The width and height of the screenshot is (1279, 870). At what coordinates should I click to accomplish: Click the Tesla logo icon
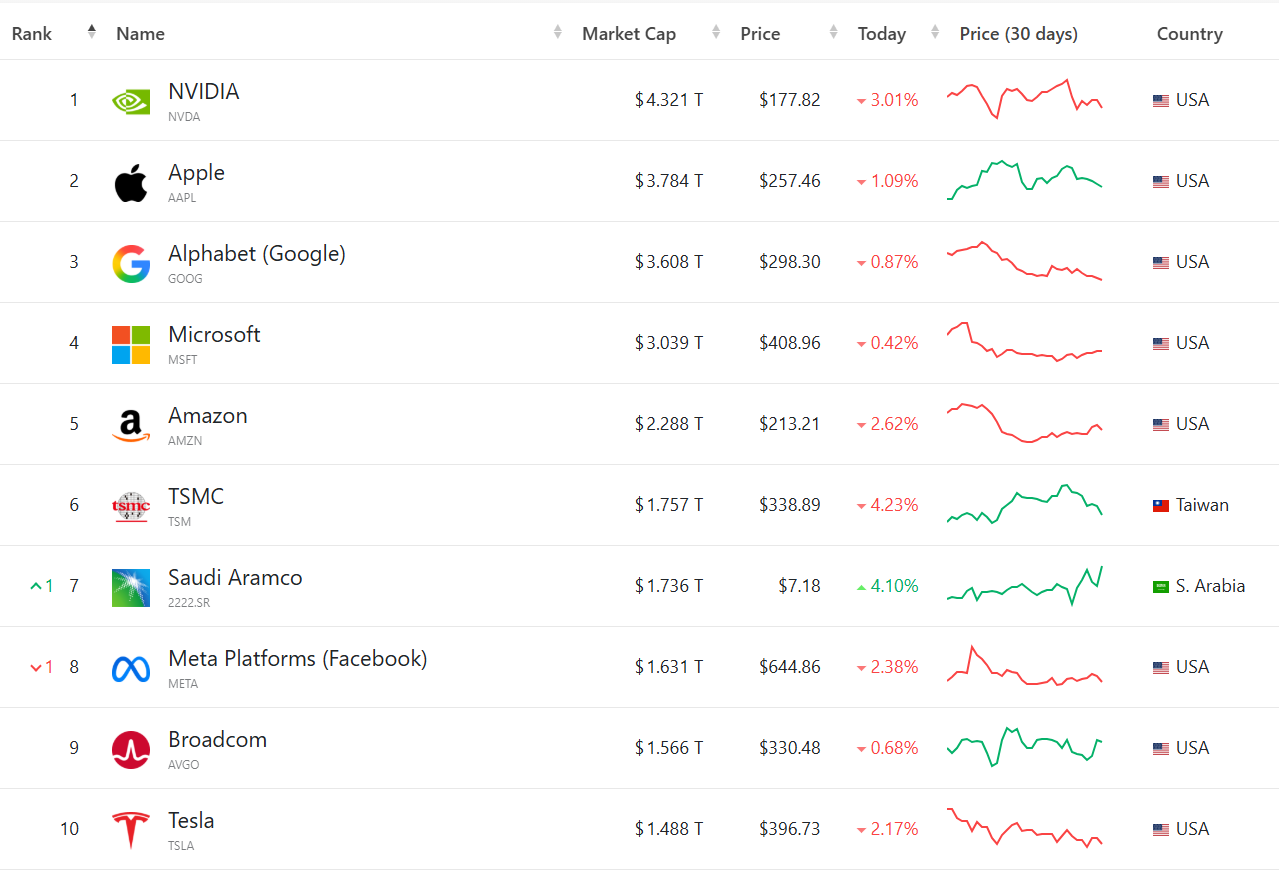tap(131, 830)
